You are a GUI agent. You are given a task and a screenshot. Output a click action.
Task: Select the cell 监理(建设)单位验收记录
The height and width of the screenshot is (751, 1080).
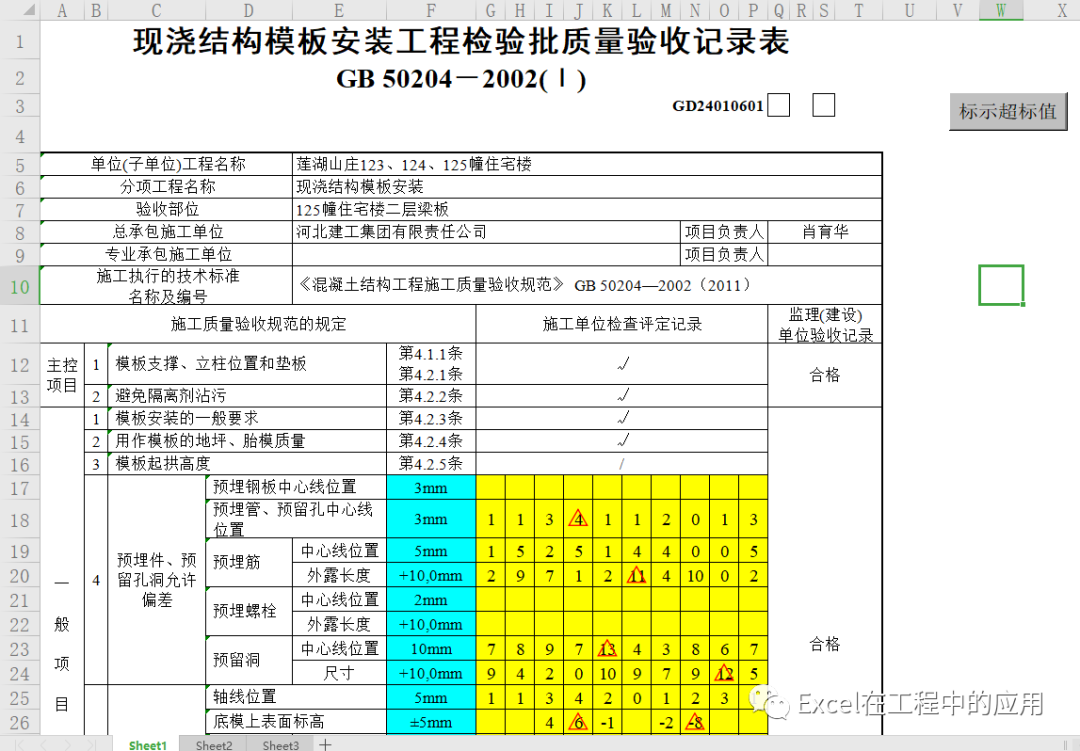click(x=824, y=324)
